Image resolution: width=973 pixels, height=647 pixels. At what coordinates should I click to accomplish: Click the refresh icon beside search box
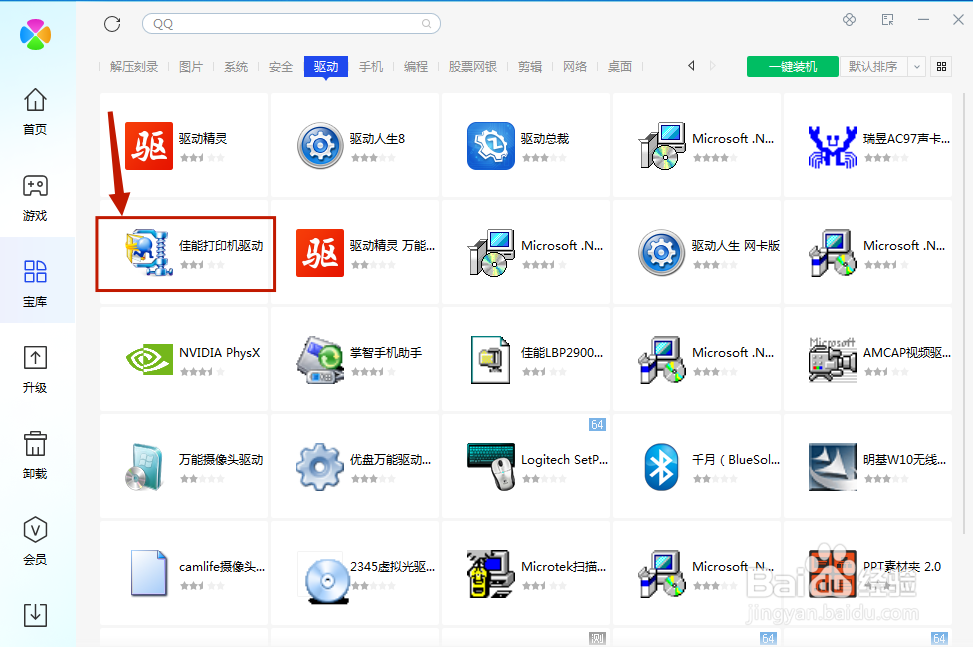pyautogui.click(x=112, y=24)
